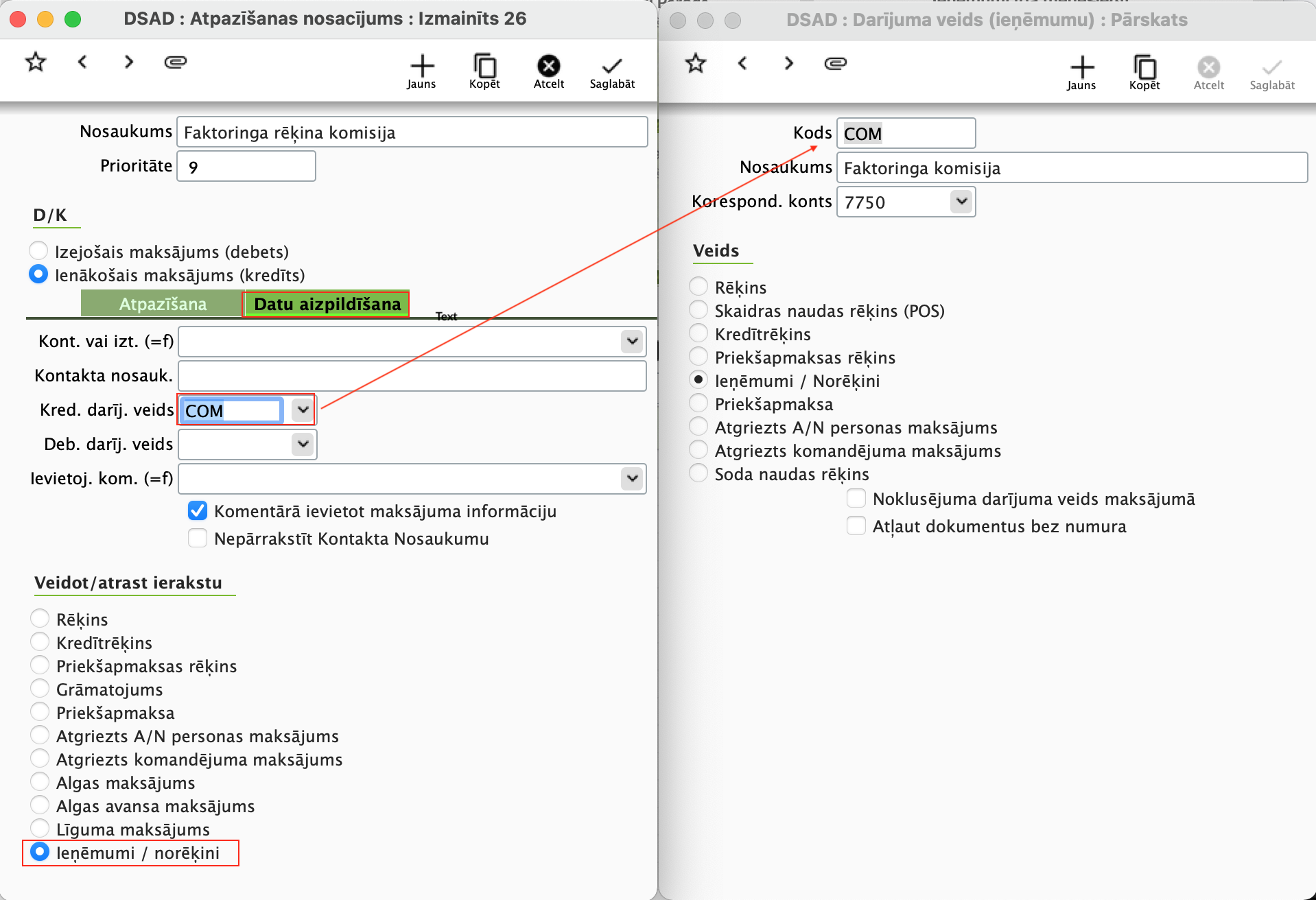Select Algas maksājums radio option
The height and width of the screenshot is (900, 1316).
point(40,782)
